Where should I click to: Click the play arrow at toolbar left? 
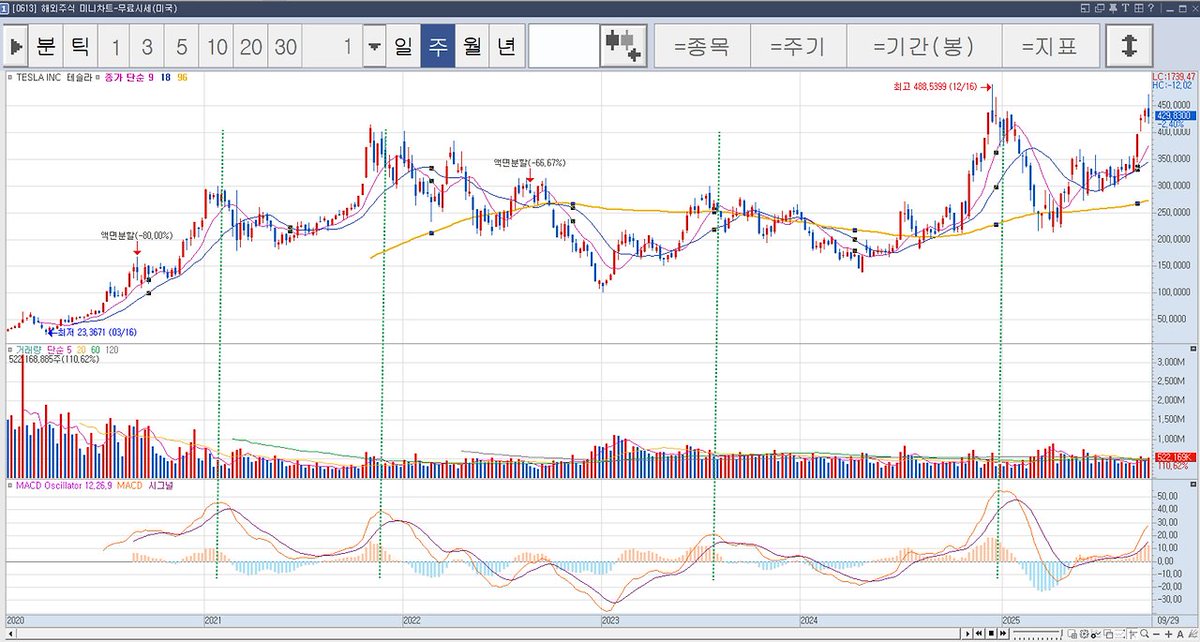pos(17,46)
